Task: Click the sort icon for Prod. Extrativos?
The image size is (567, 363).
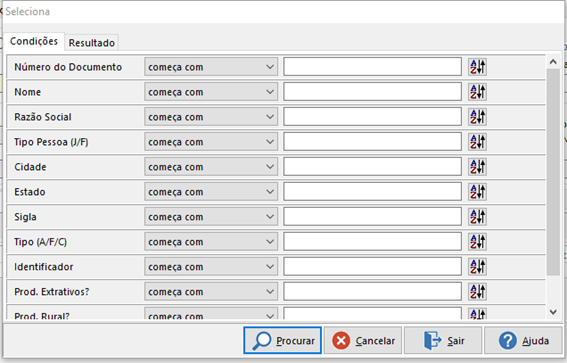Action: (x=477, y=291)
